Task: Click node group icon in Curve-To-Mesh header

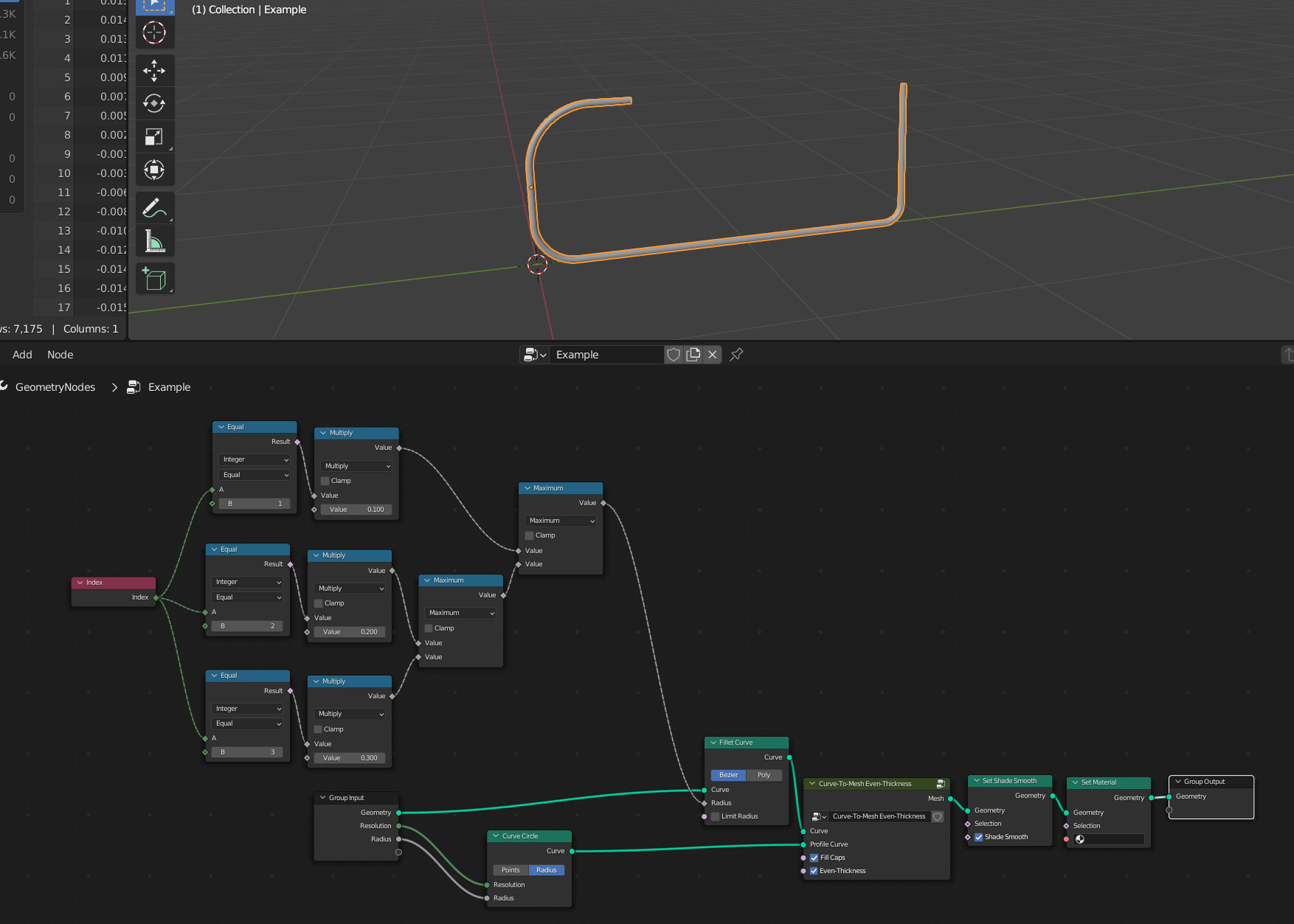Action: click(941, 784)
